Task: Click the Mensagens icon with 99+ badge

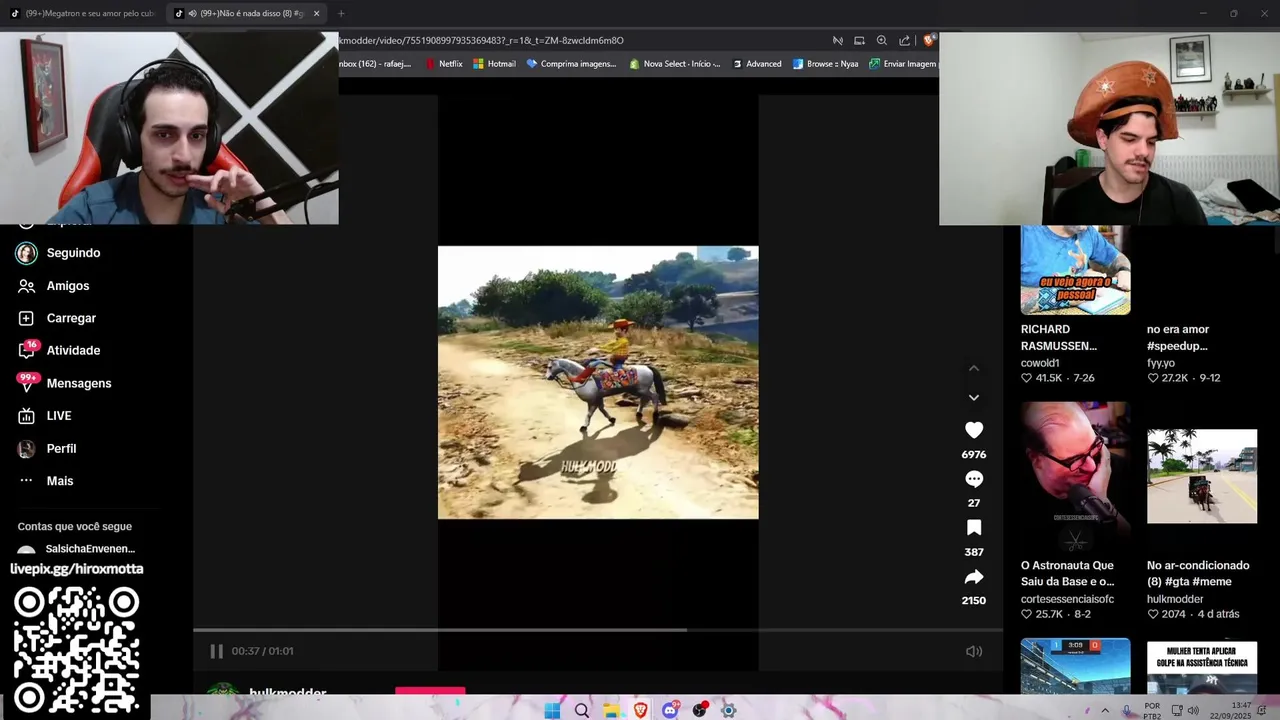Action: (x=27, y=382)
